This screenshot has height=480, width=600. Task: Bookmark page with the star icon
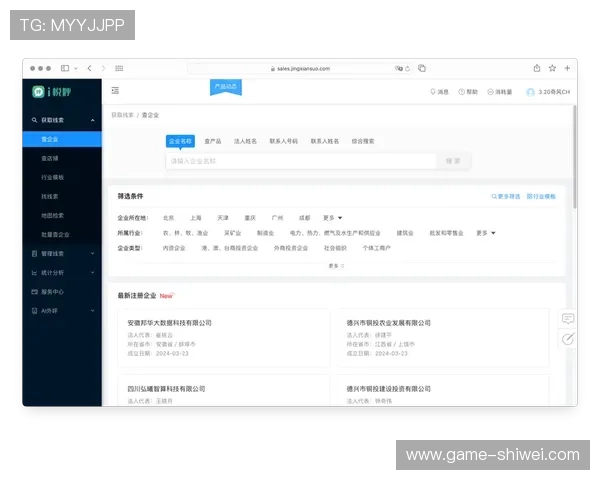pos(552,68)
